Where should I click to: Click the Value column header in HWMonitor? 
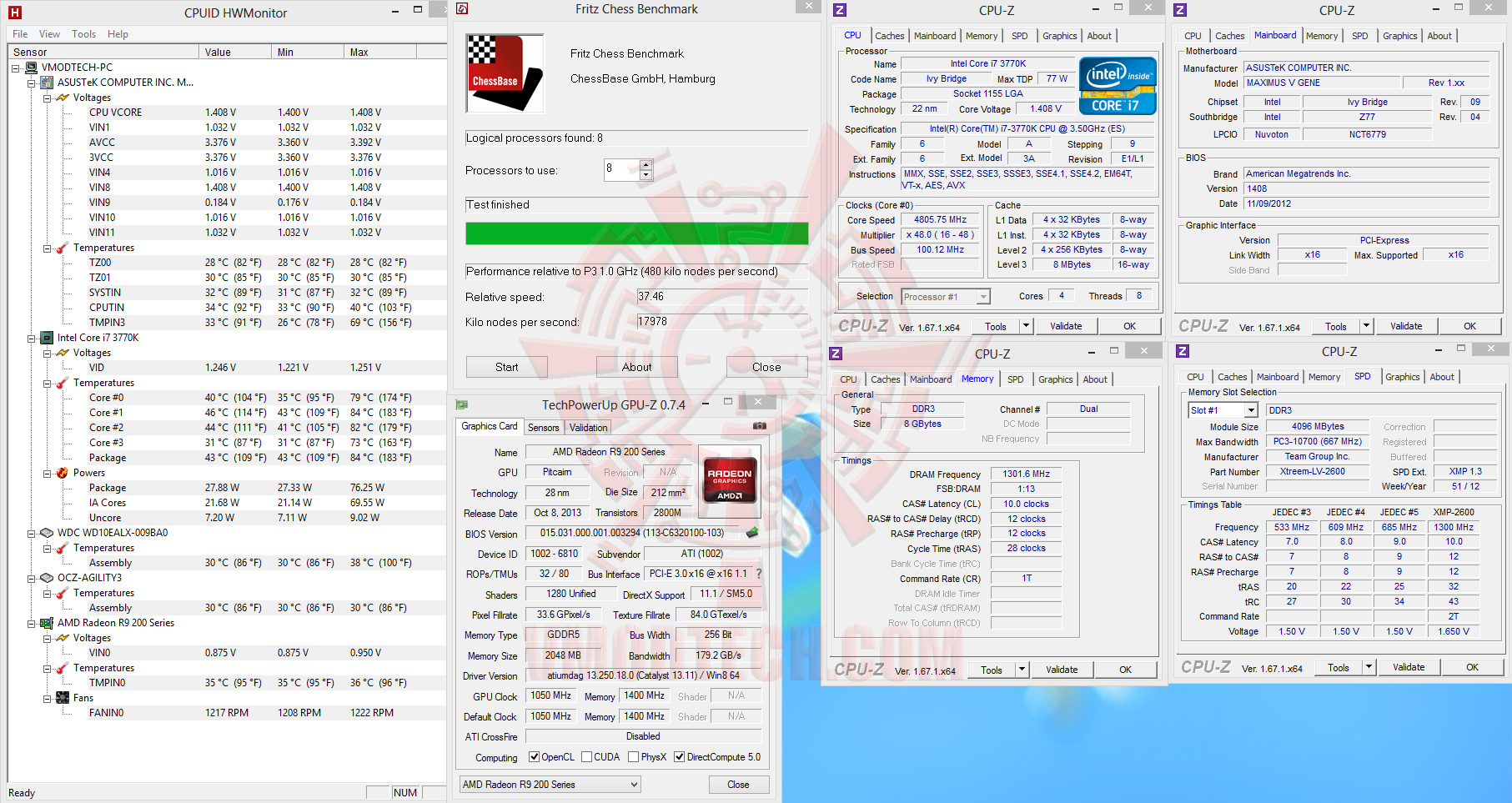[x=236, y=52]
